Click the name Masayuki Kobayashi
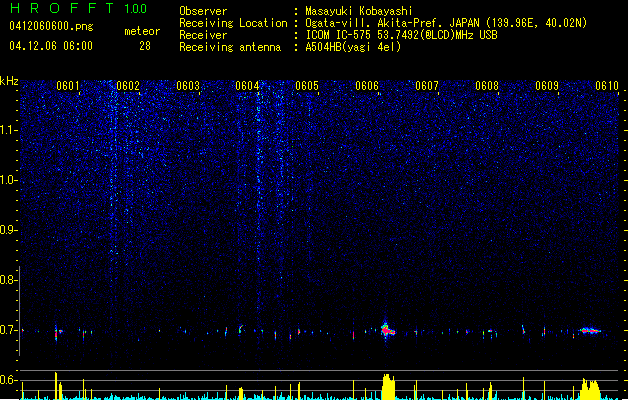 [x=359, y=11]
